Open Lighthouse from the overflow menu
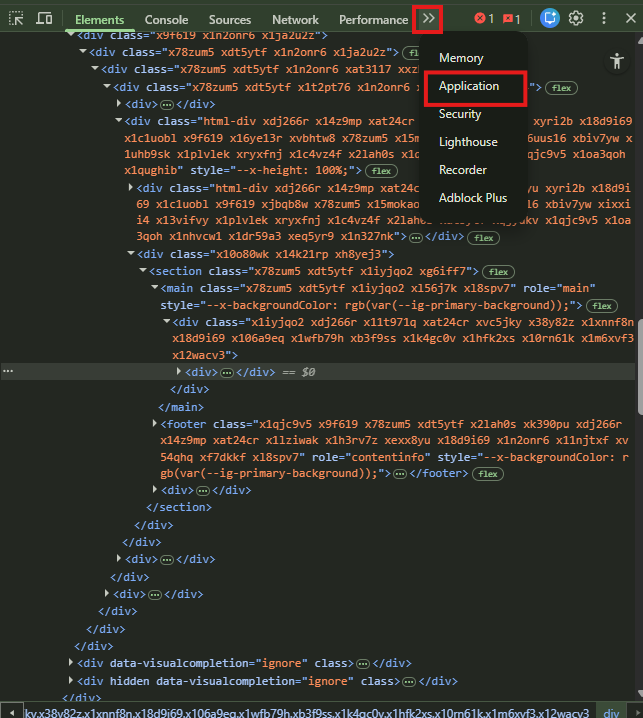This screenshot has height=718, width=643. coord(468,142)
